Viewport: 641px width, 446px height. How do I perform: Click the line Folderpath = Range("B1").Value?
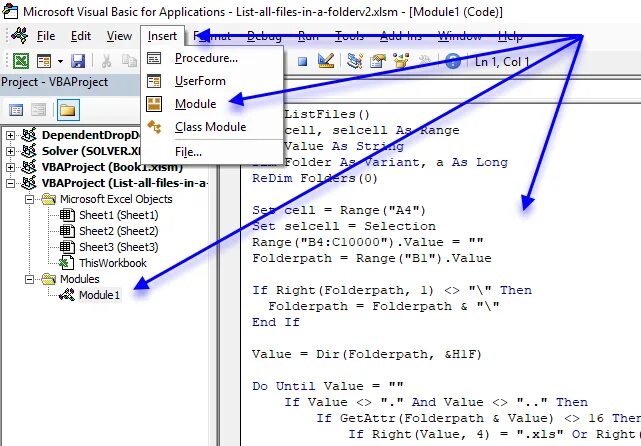click(x=372, y=258)
